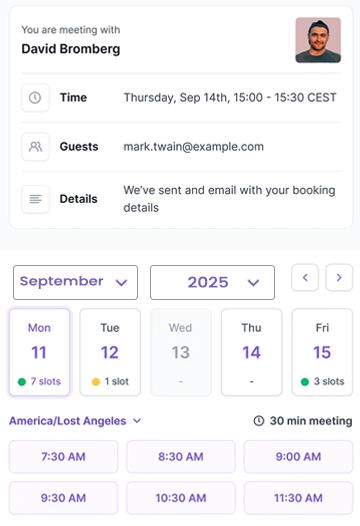Select Mon 11 with 7 slots
The image size is (360, 526).
(x=40, y=352)
